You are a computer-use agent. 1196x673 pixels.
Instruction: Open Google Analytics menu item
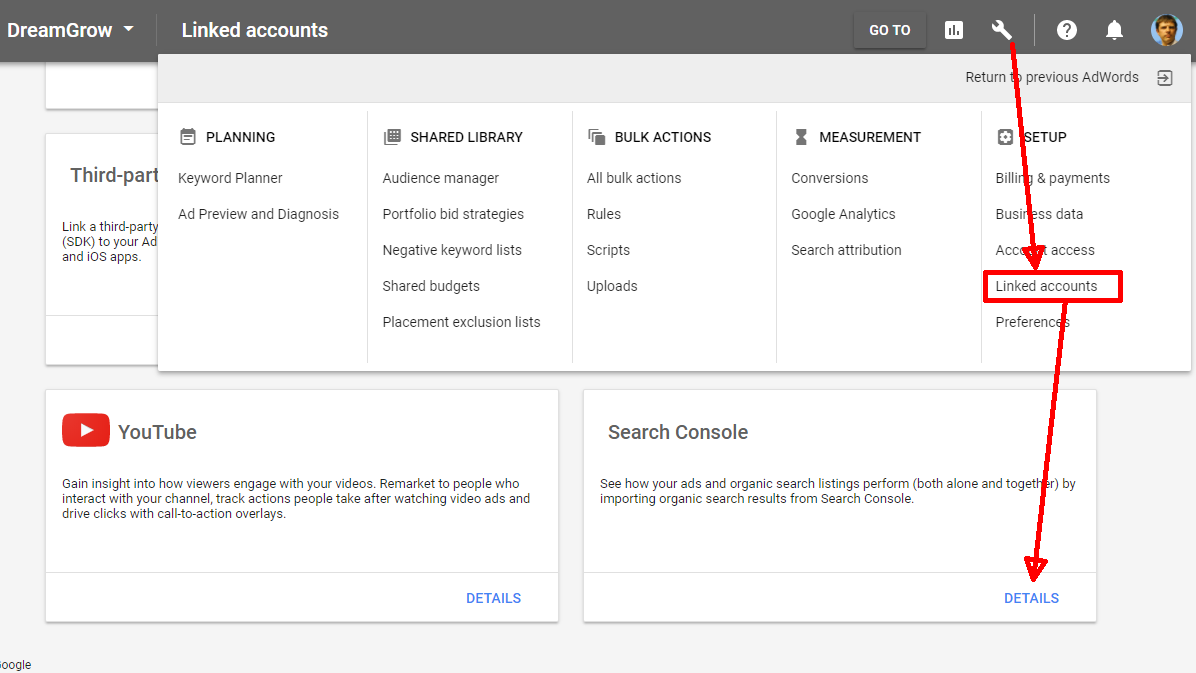pos(843,214)
